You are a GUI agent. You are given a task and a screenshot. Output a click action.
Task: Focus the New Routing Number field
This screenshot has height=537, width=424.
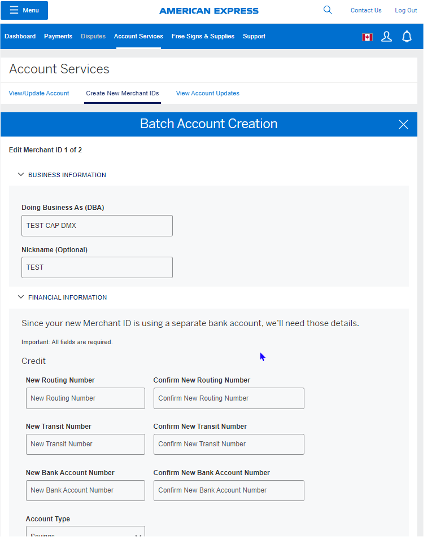[85, 398]
